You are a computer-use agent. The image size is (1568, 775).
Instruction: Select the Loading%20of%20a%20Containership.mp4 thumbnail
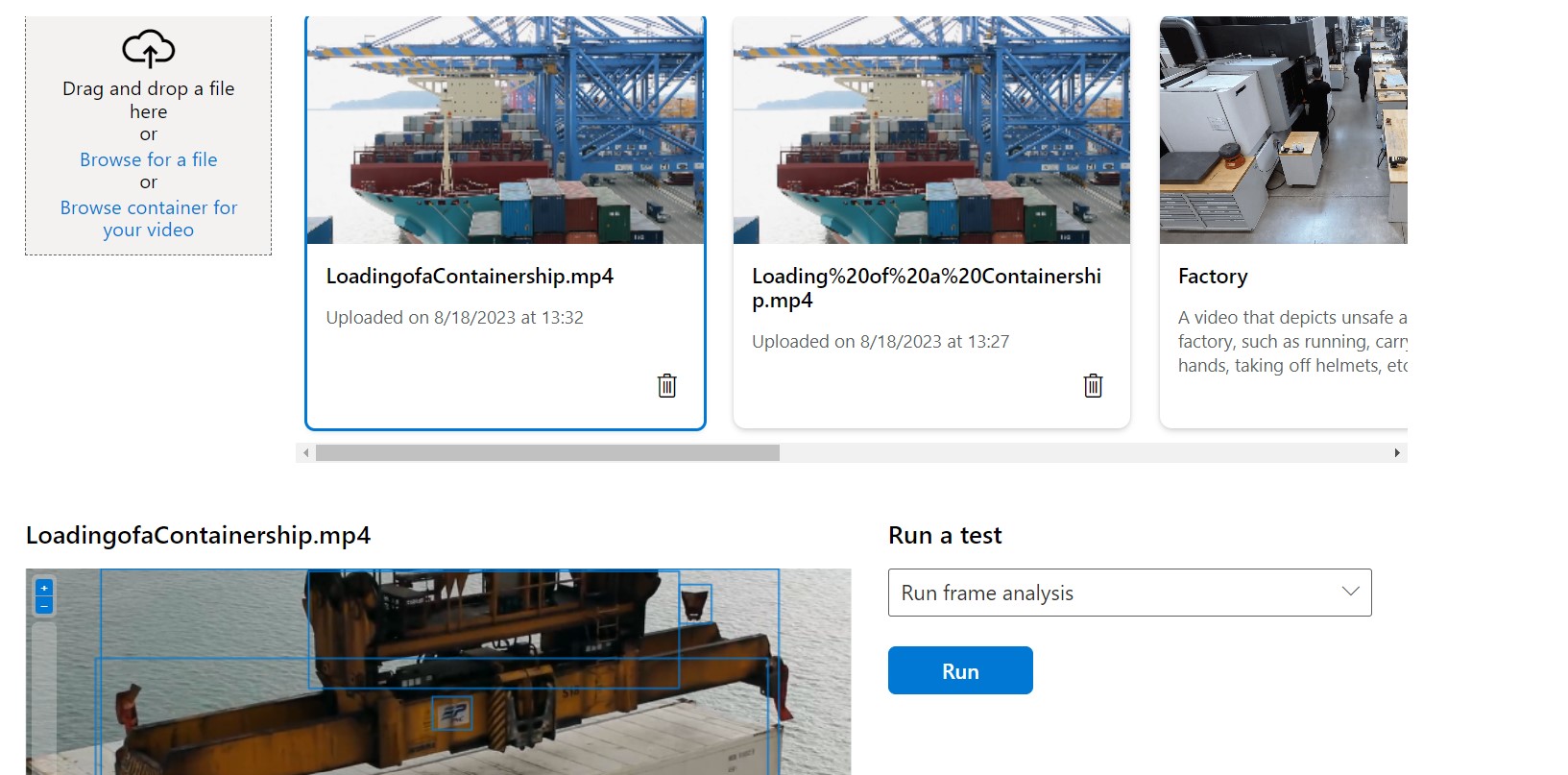tap(931, 130)
